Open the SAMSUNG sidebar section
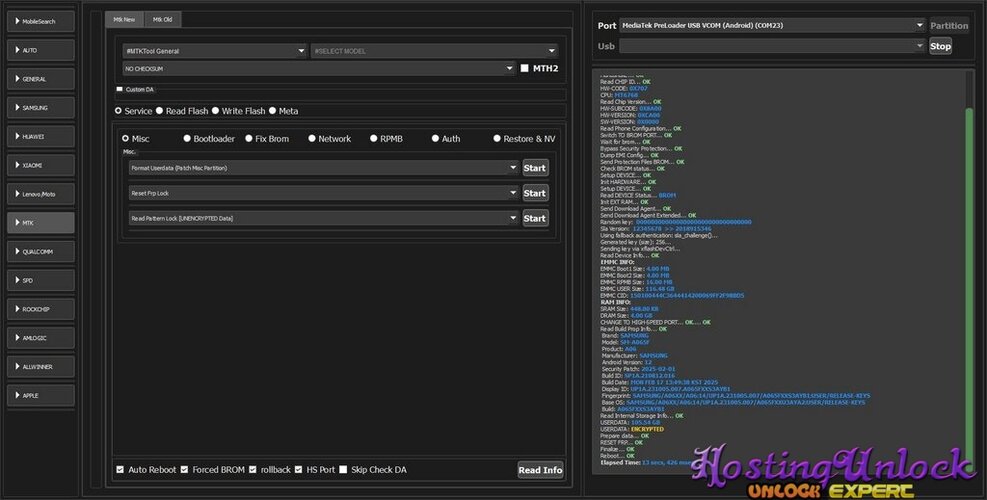 pyautogui.click(x=41, y=108)
